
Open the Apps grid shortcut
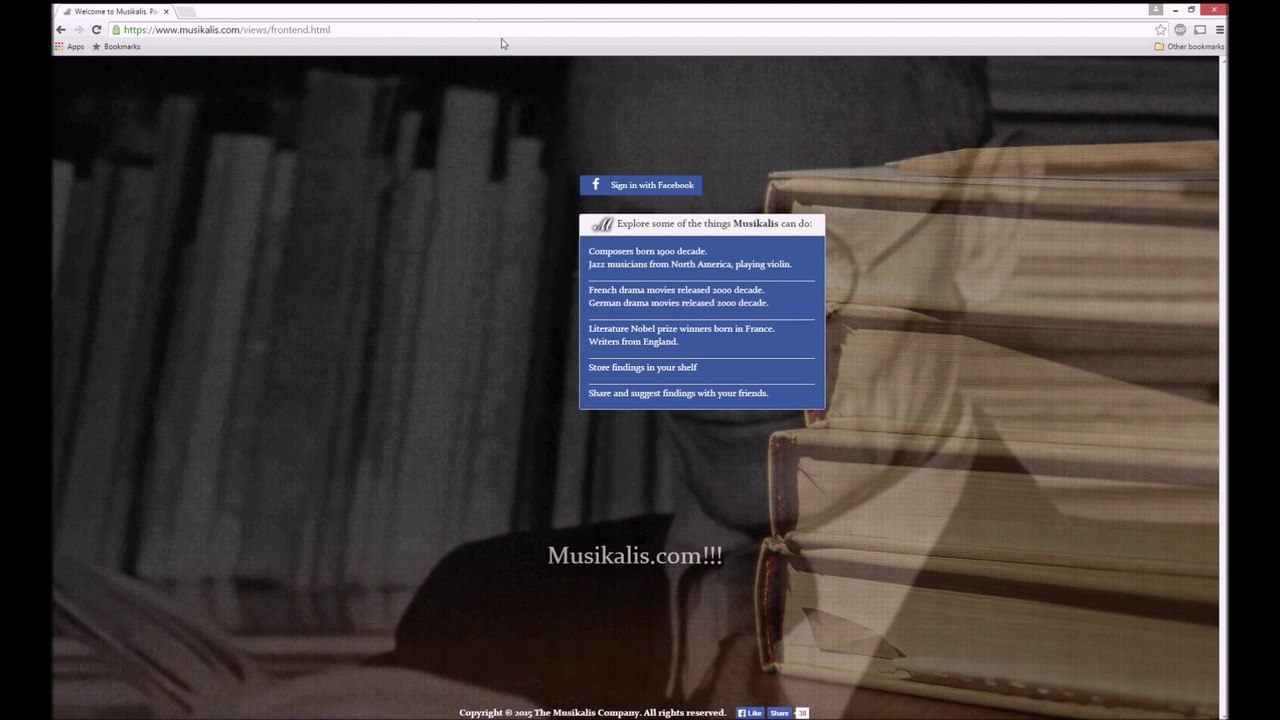[x=69, y=47]
